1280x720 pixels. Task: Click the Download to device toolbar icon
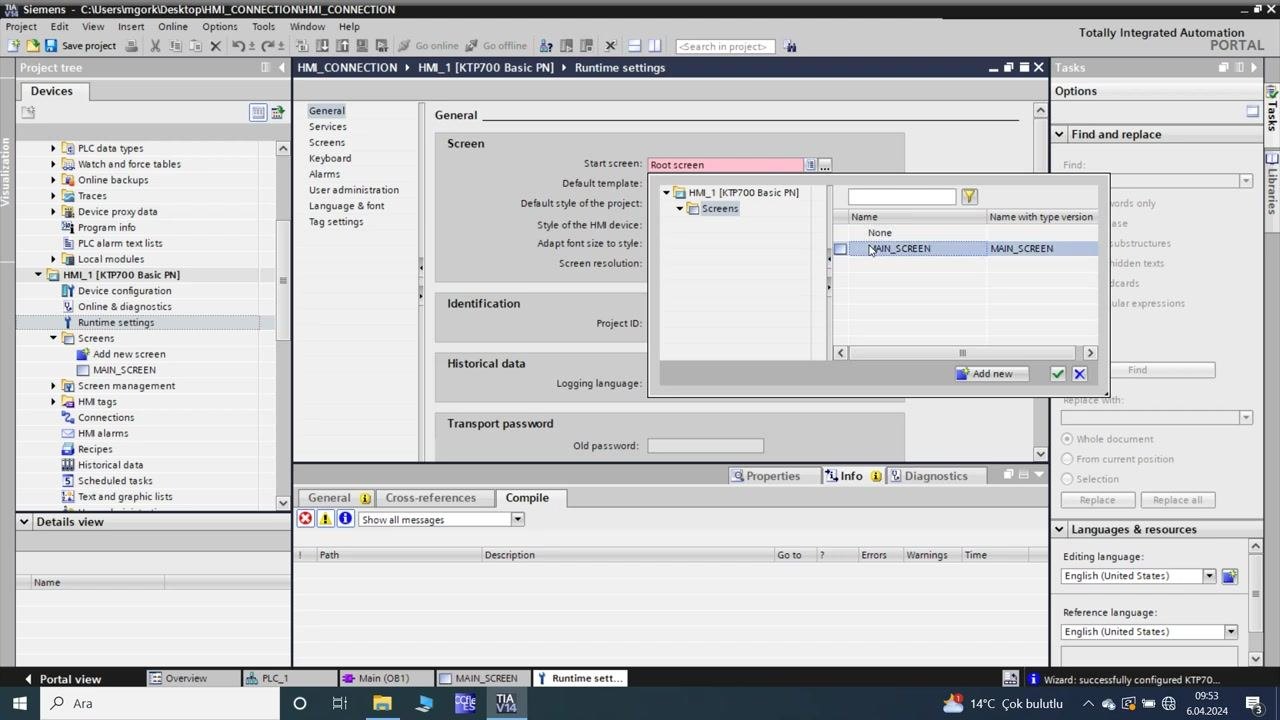[323, 46]
